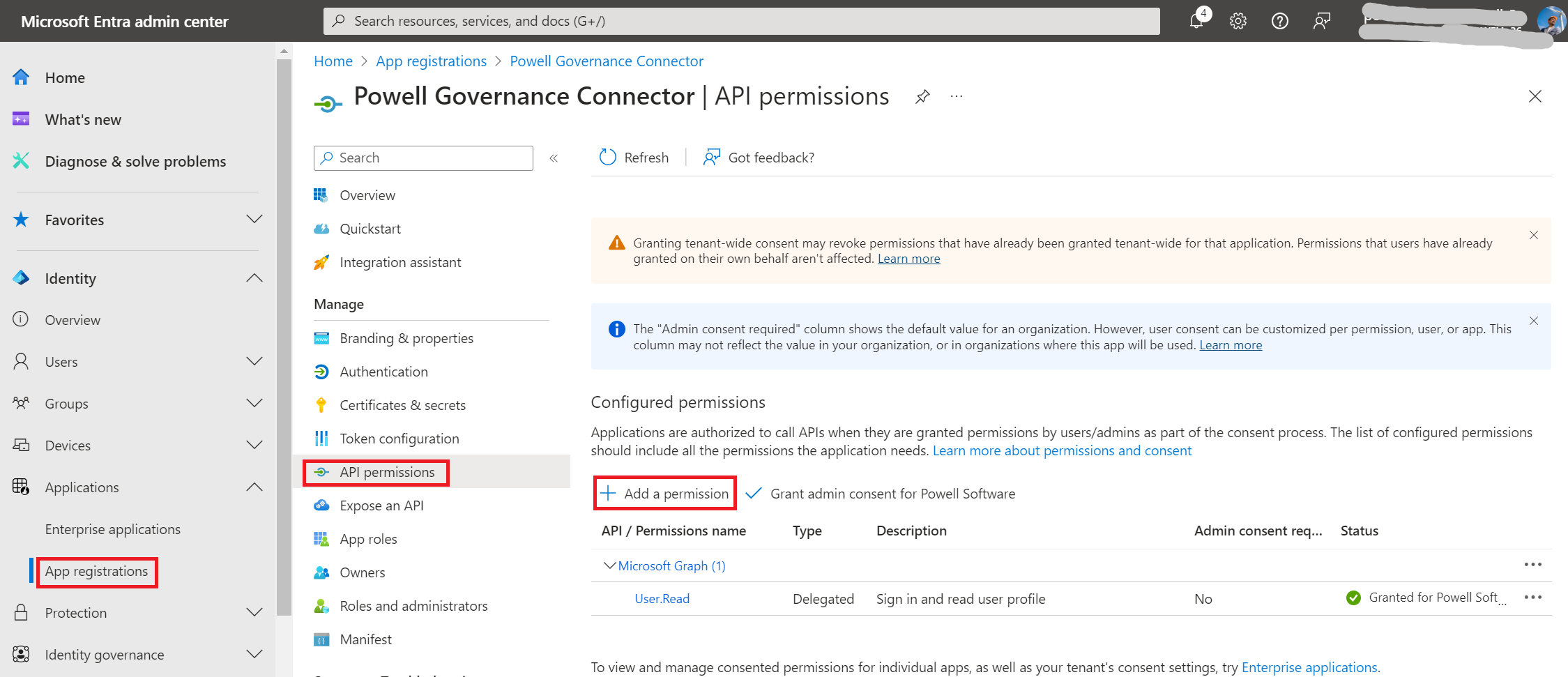Click the Roles and administrators icon
The width and height of the screenshot is (1568, 677).
[x=321, y=606]
